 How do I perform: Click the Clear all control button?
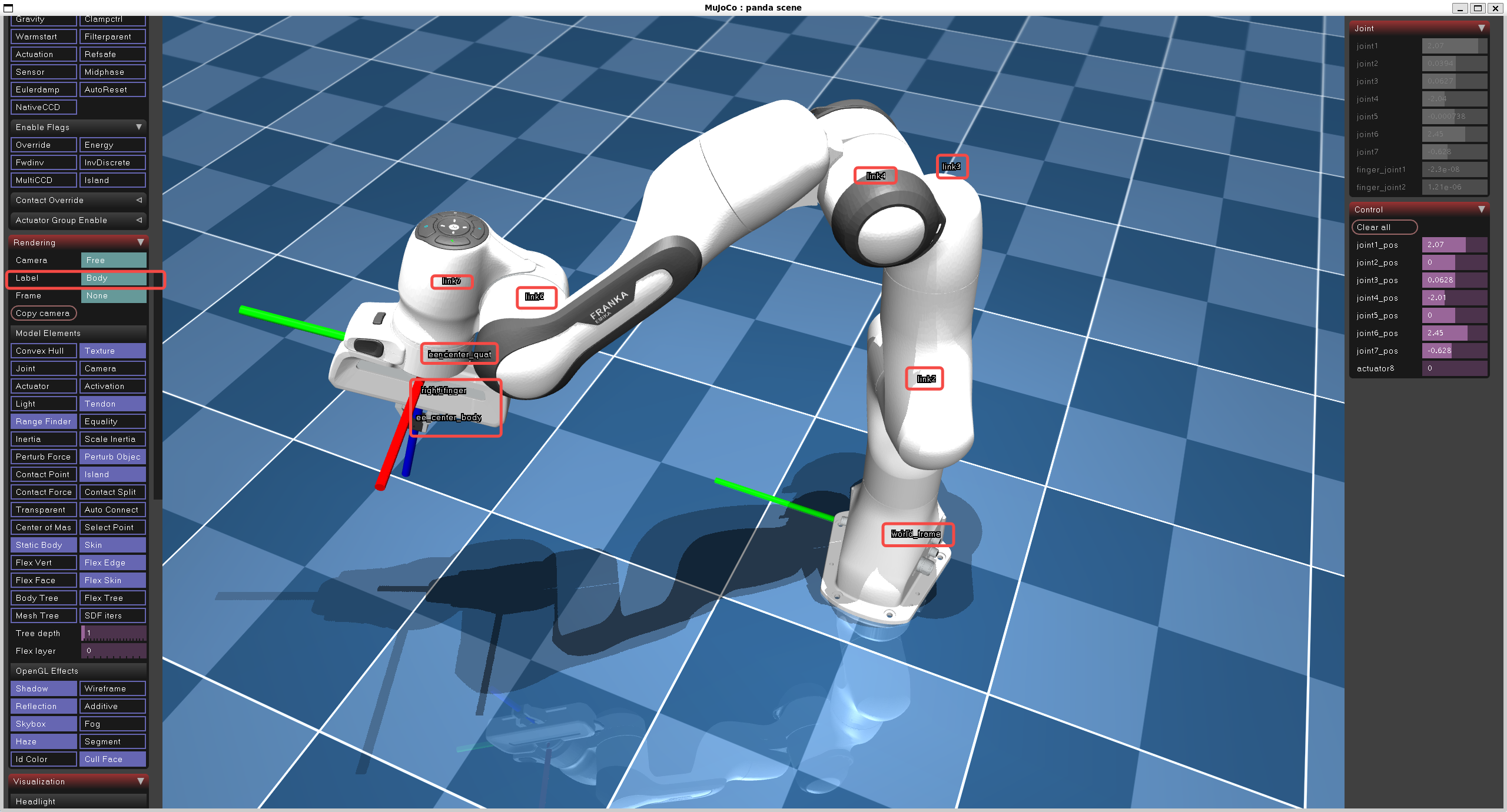click(1383, 227)
